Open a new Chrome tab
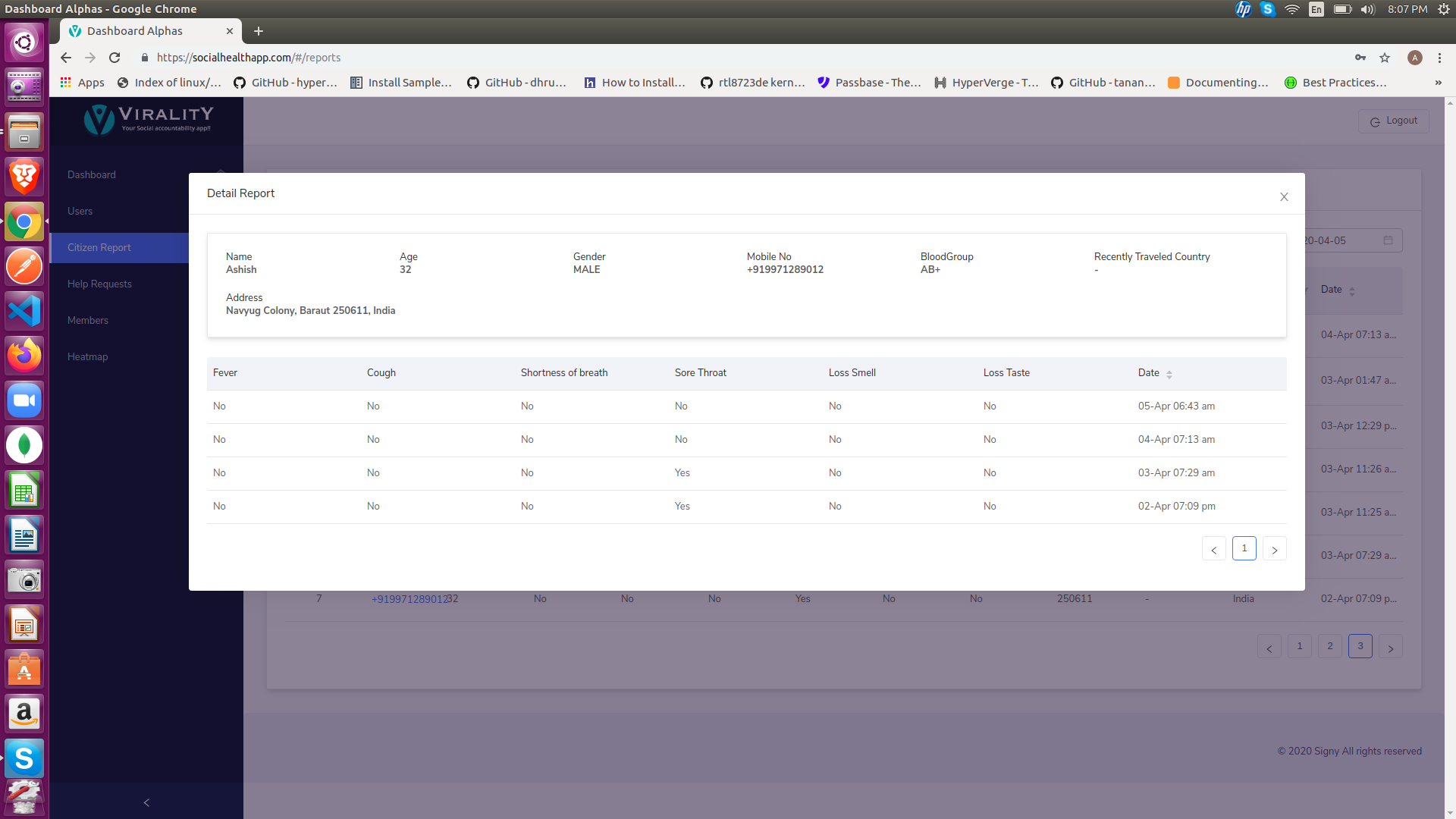 coord(259,31)
